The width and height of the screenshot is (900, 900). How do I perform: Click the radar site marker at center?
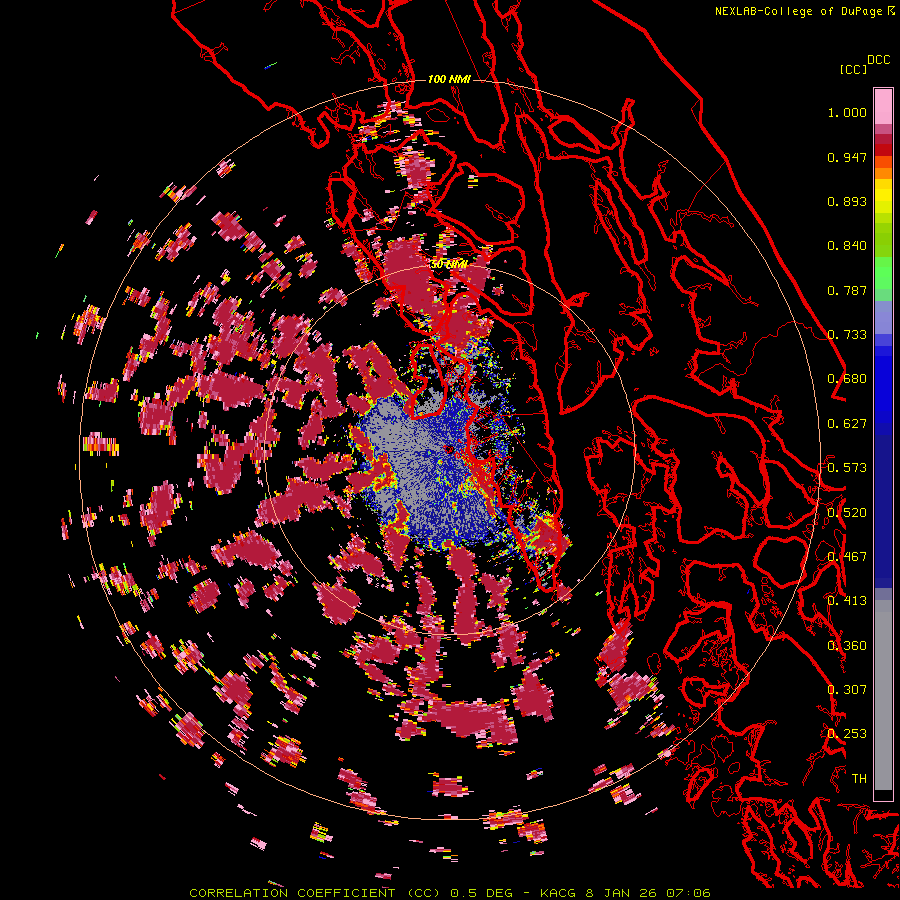(449, 449)
